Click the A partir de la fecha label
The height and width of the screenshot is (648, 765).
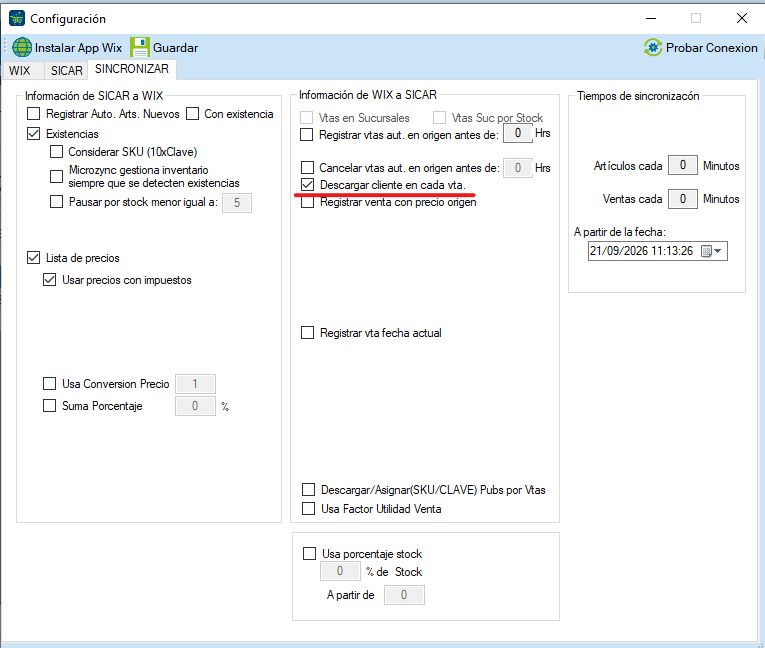620,232
